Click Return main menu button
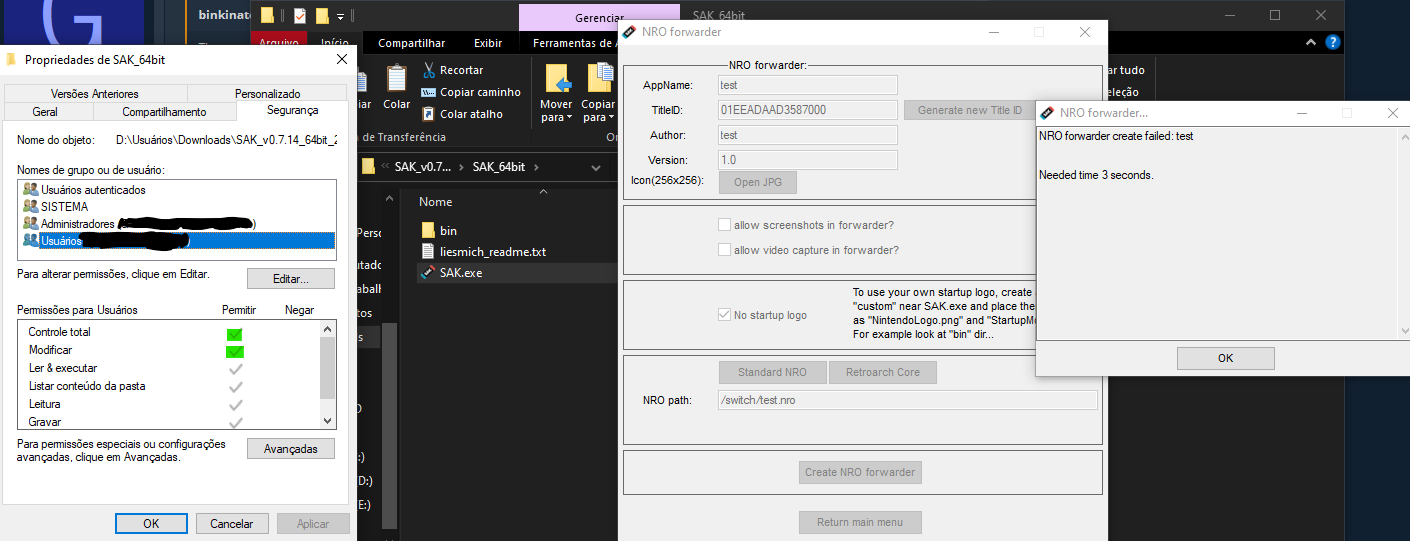 [860, 522]
